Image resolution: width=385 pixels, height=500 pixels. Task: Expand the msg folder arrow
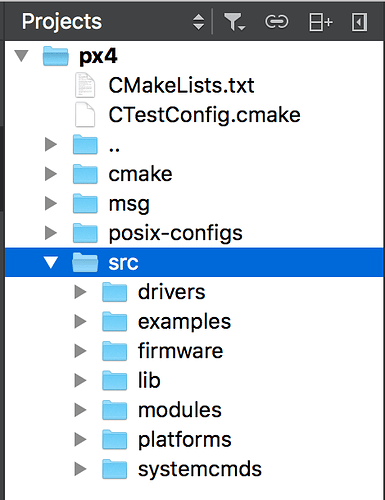(x=51, y=203)
